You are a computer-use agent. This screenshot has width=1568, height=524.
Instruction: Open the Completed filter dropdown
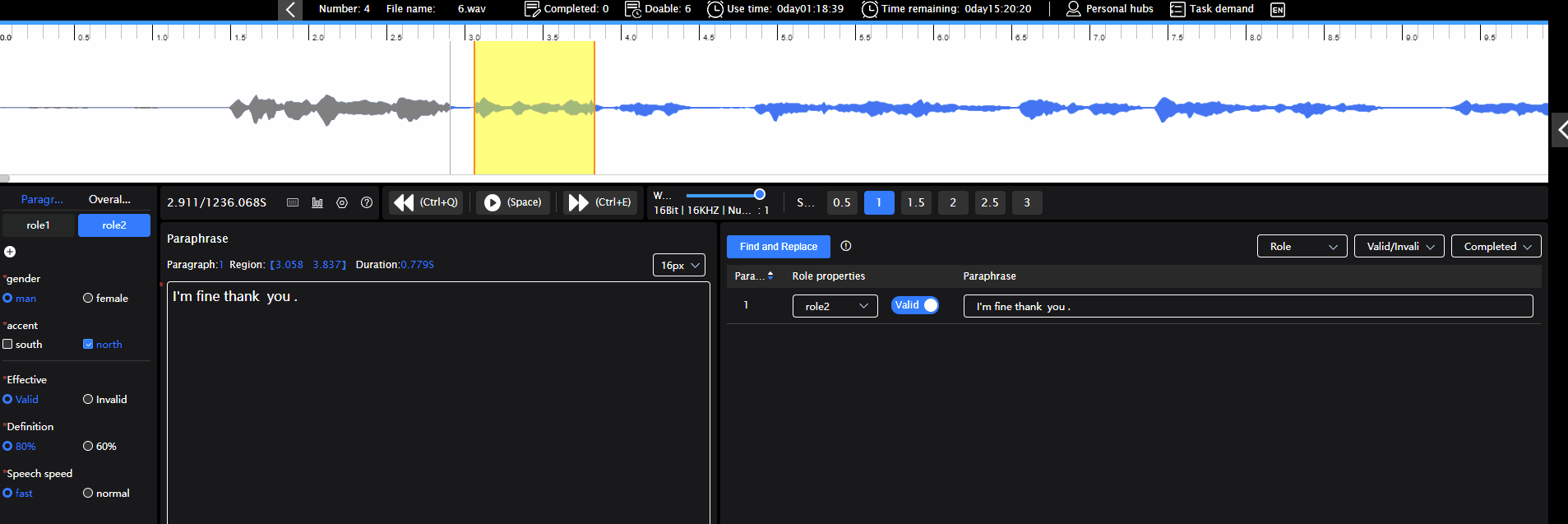coord(1496,246)
